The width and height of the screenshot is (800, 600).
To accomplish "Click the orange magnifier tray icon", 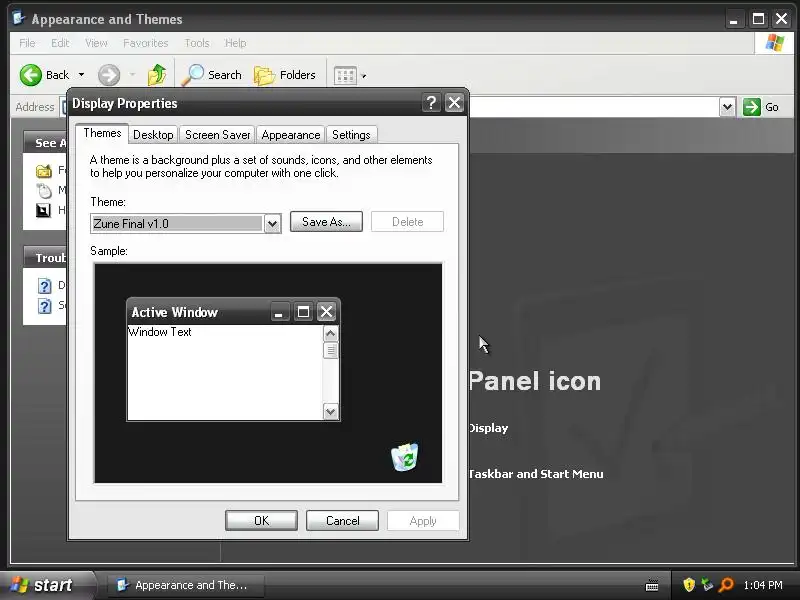I will pos(726,585).
